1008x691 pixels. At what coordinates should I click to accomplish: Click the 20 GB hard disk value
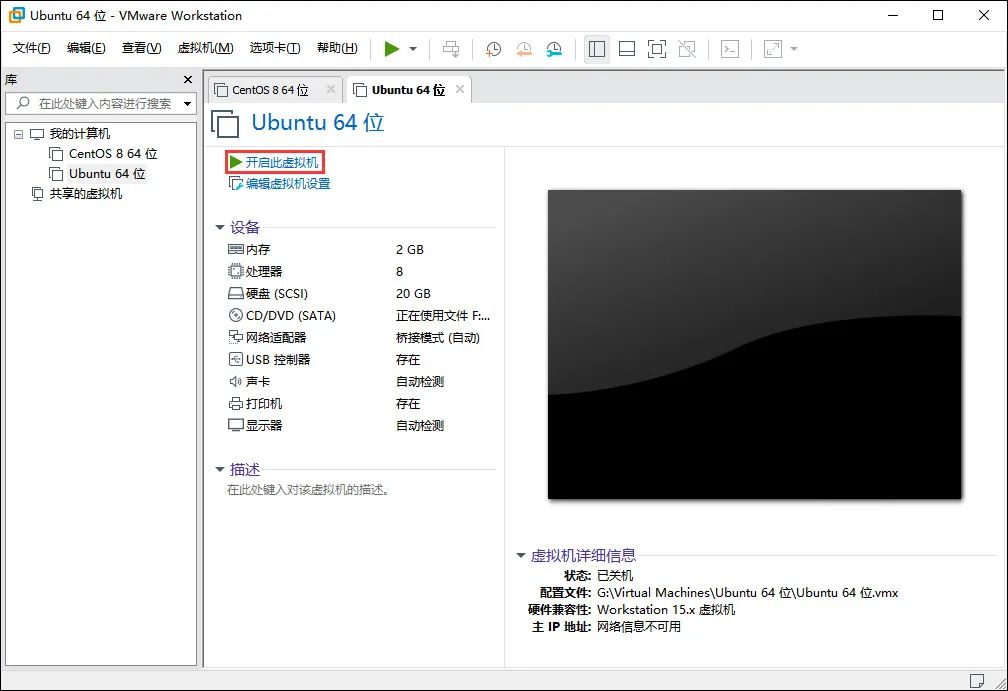pos(413,293)
